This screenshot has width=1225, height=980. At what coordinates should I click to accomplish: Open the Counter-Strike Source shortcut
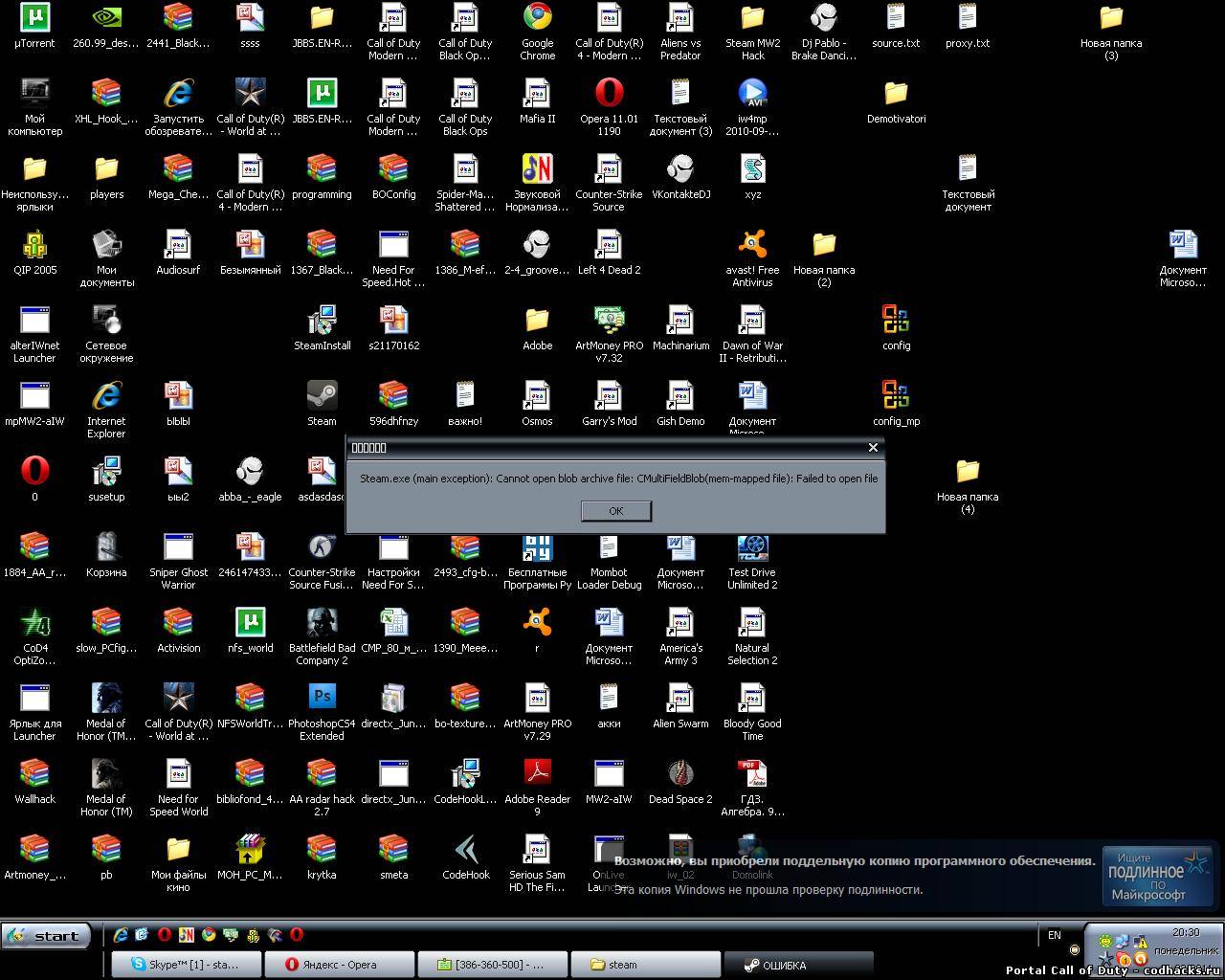click(609, 183)
